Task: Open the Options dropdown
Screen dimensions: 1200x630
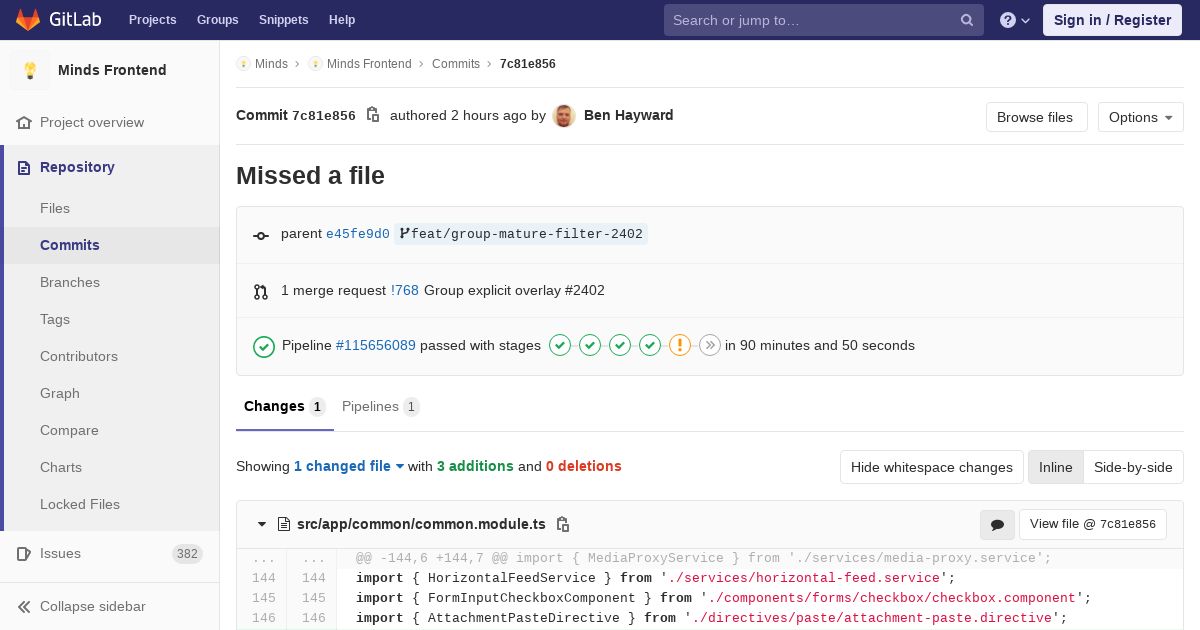Action: point(1140,117)
